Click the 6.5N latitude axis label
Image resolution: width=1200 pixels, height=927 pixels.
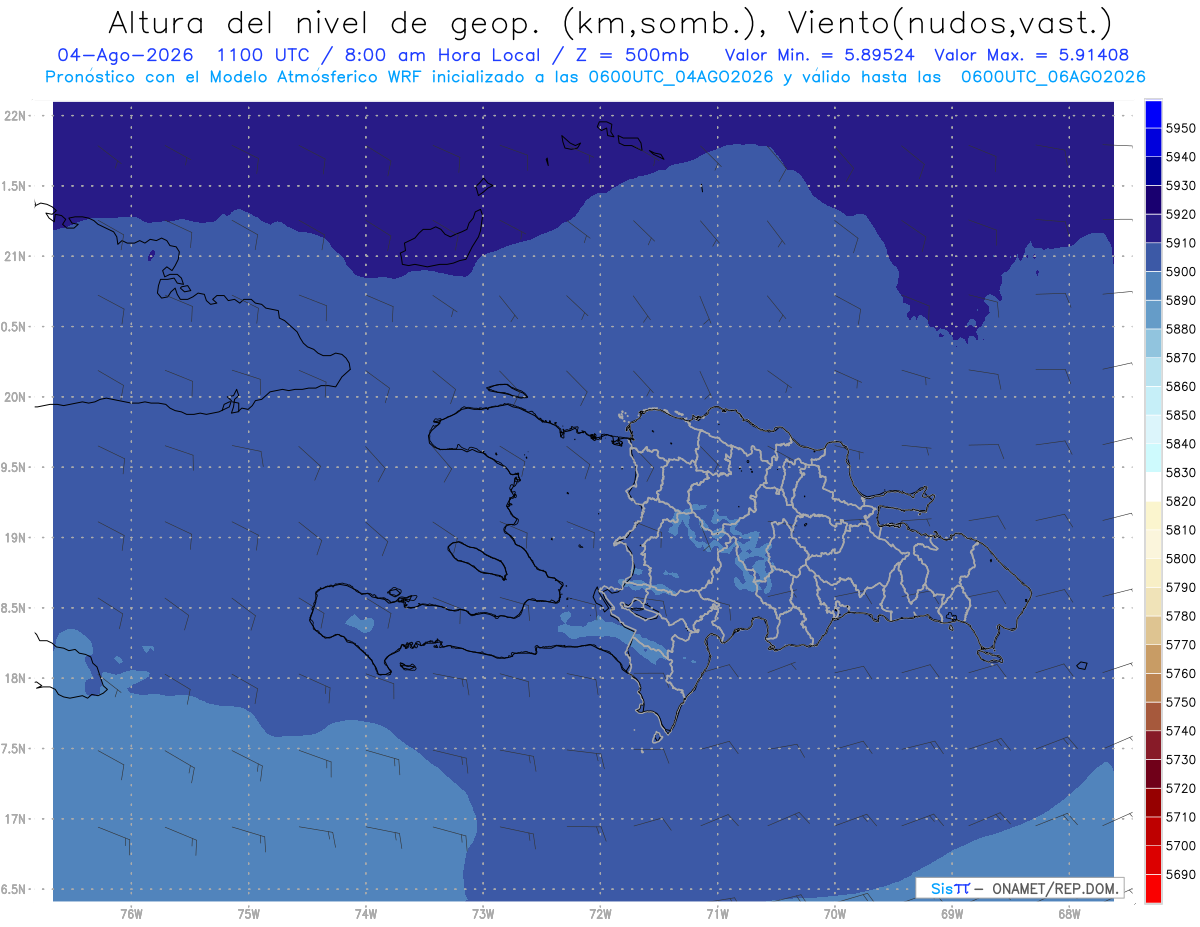point(15,889)
